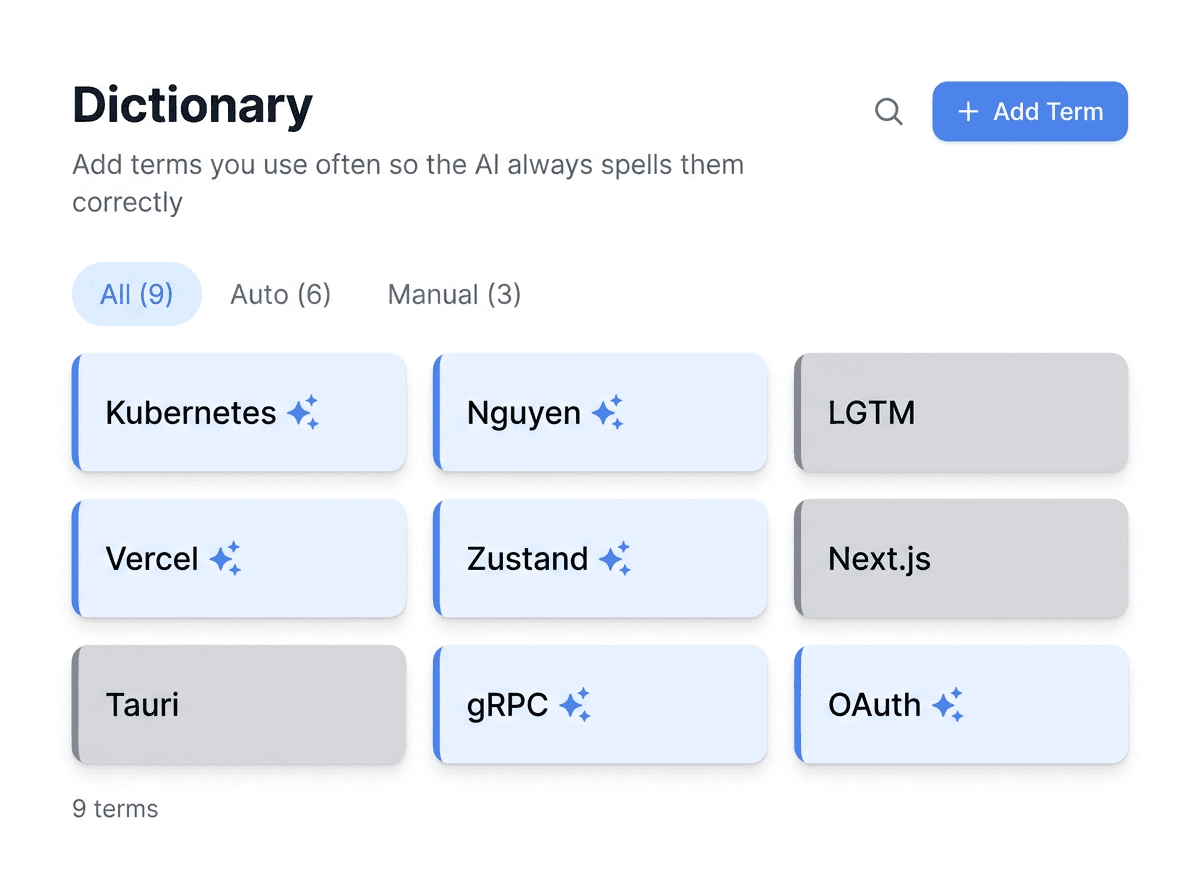Open the Manual (3) tab
1200x896 pixels.
454,294
